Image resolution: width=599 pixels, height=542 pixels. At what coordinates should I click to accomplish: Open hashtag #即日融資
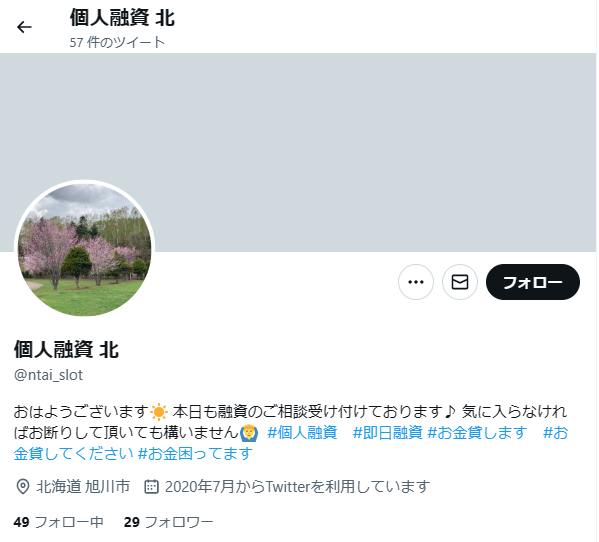tap(388, 434)
